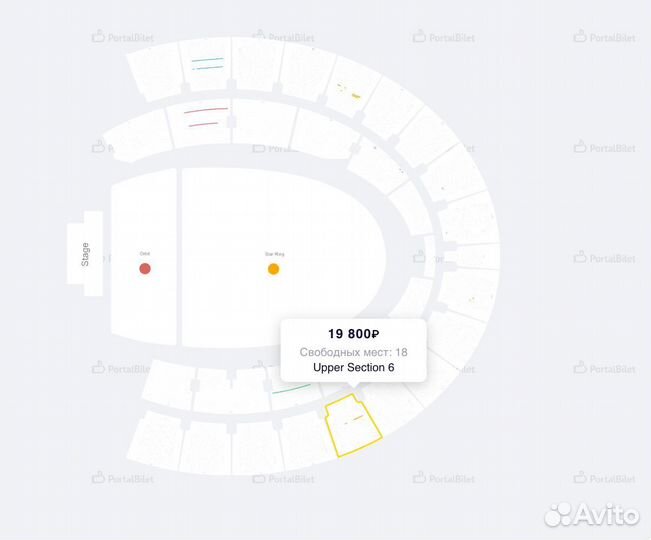651x540 pixels.
Task: Click the green seat row near tooltip
Action: [291, 387]
